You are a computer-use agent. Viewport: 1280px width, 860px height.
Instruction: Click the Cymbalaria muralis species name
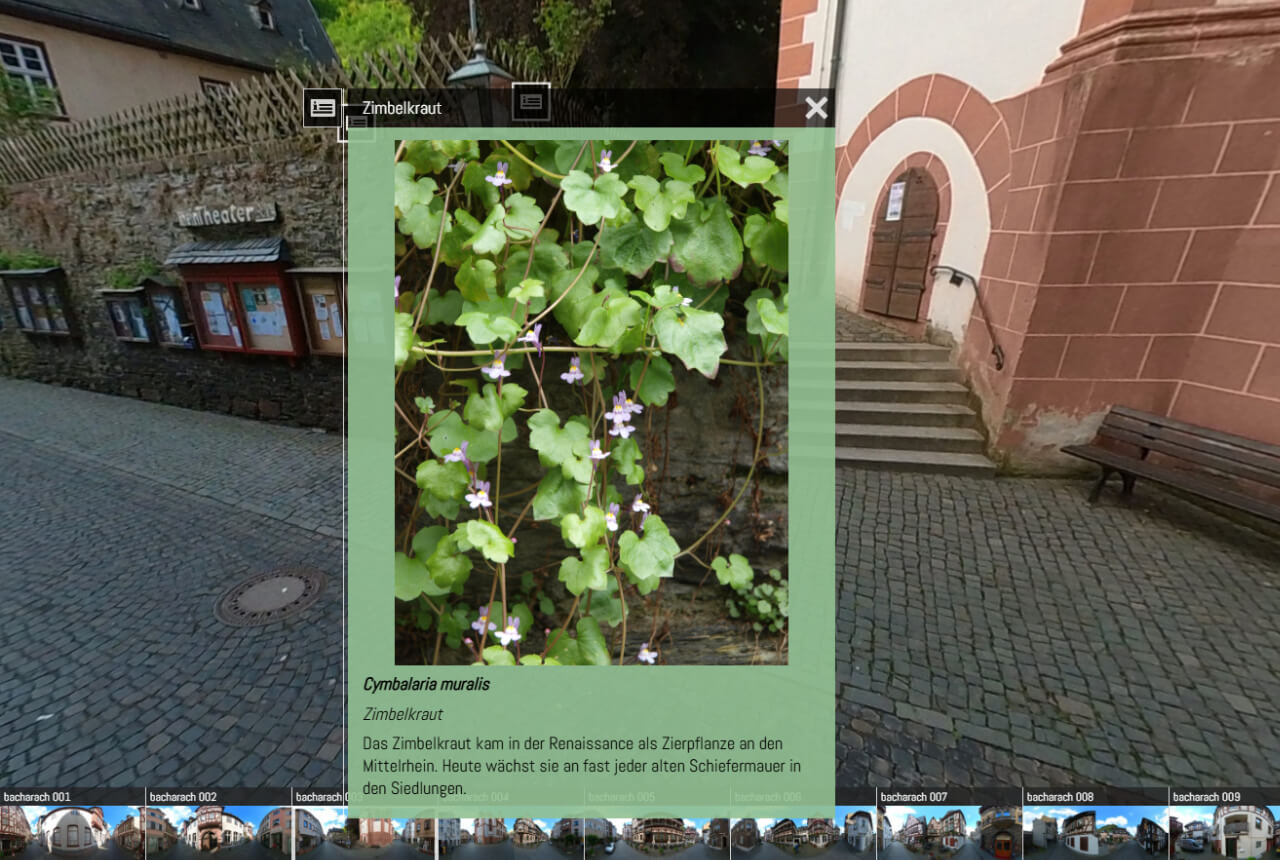[x=426, y=684]
